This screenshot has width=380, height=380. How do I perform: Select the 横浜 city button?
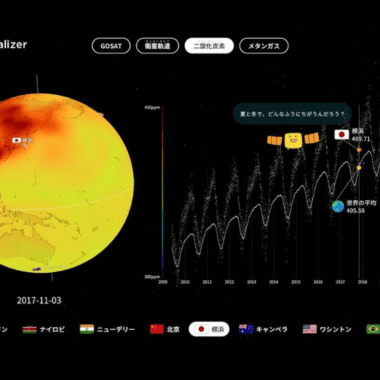tap(209, 329)
